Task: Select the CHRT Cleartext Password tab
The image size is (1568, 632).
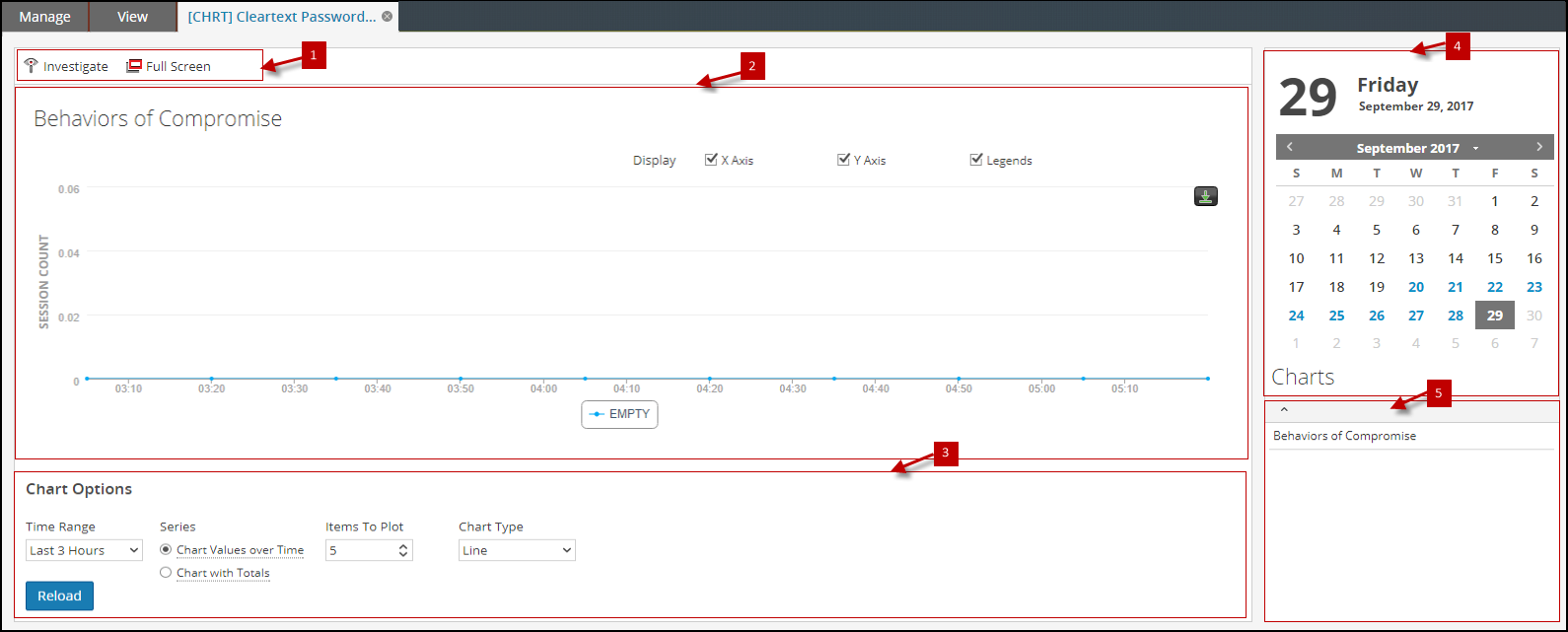Action: [281, 17]
